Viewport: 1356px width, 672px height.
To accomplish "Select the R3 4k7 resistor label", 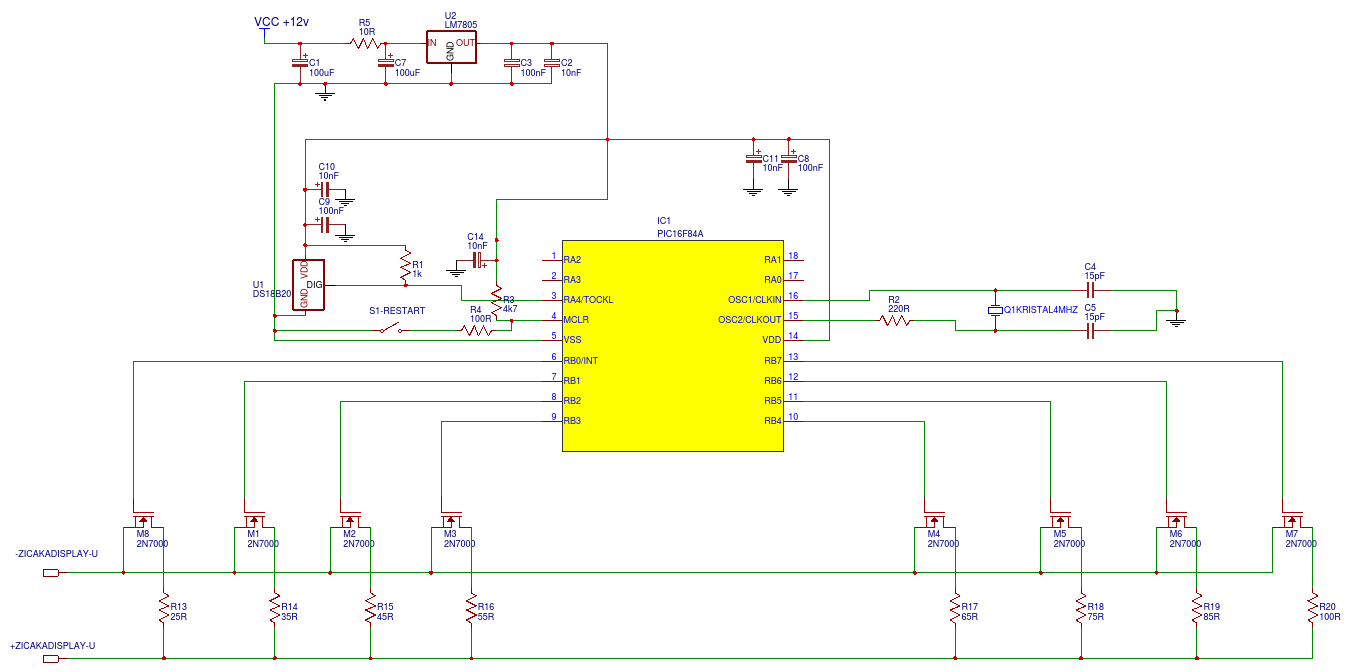I will pyautogui.click(x=509, y=304).
